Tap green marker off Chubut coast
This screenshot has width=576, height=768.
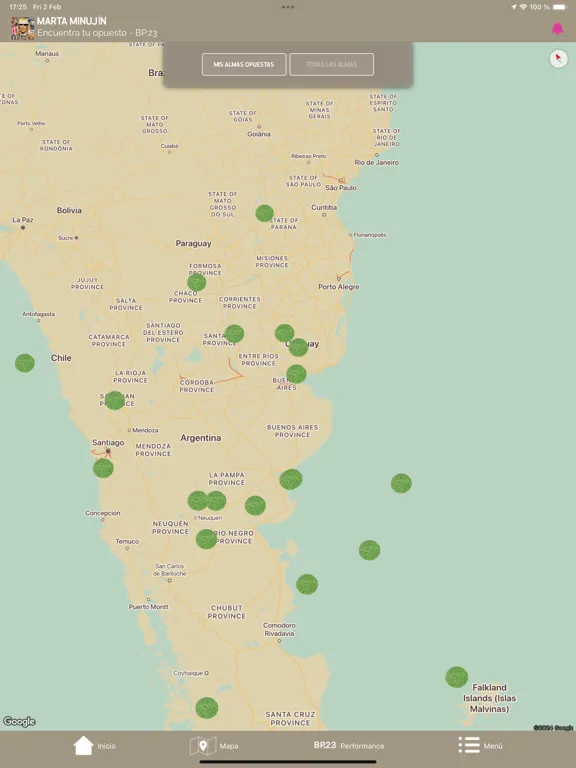[307, 584]
